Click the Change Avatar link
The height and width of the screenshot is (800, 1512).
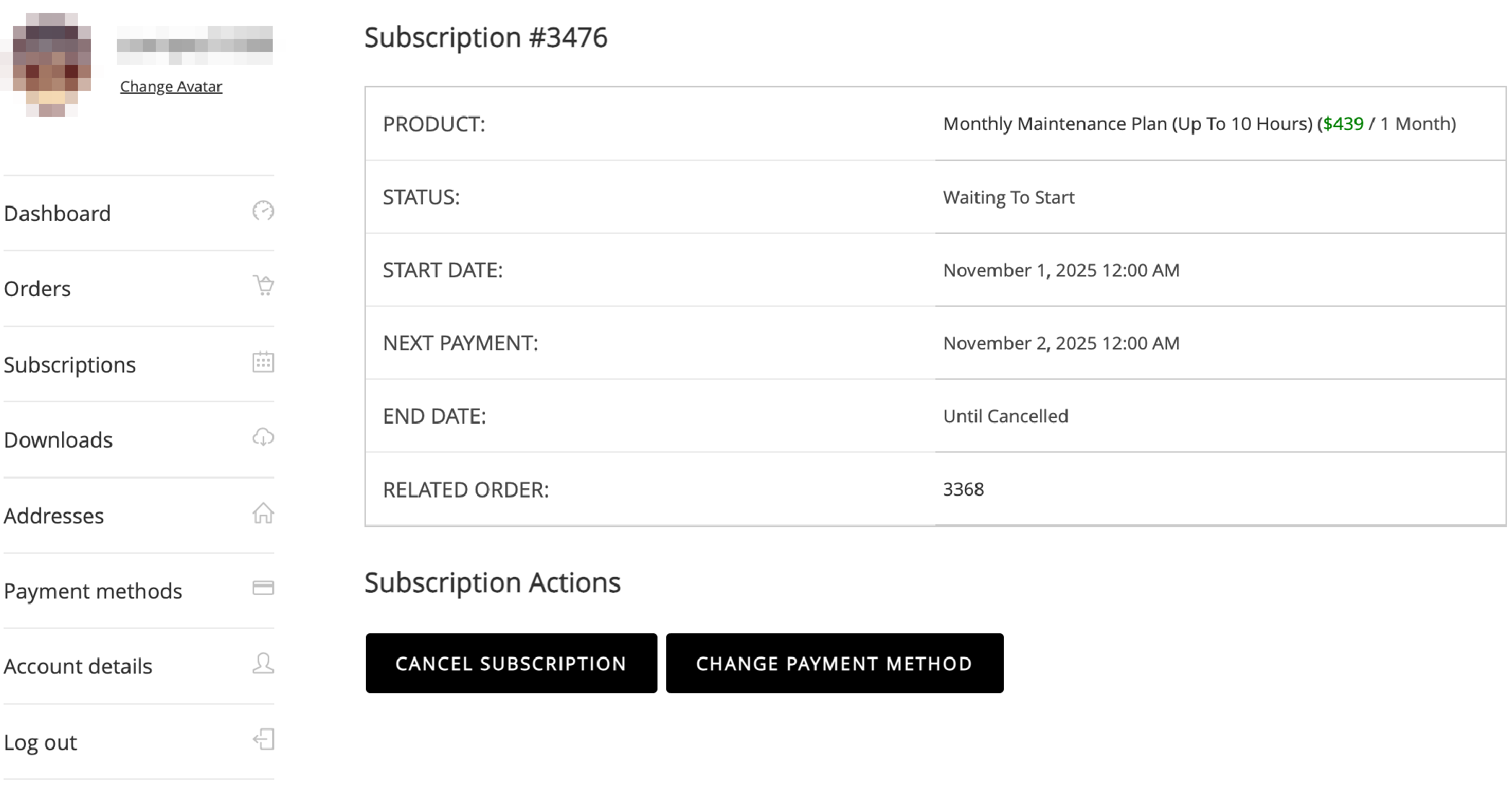pyautogui.click(x=171, y=87)
